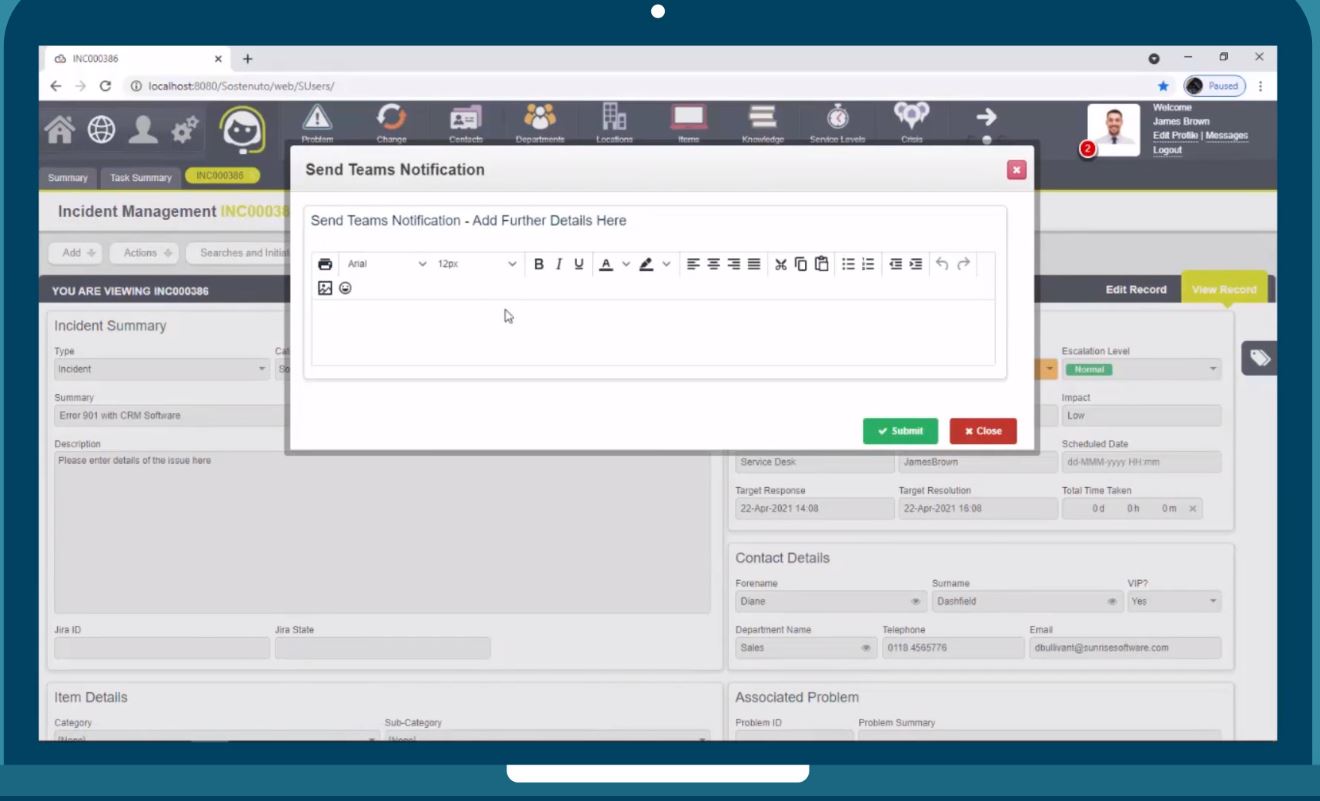Open the tag icon side panel
1320x801 pixels.
click(1259, 358)
